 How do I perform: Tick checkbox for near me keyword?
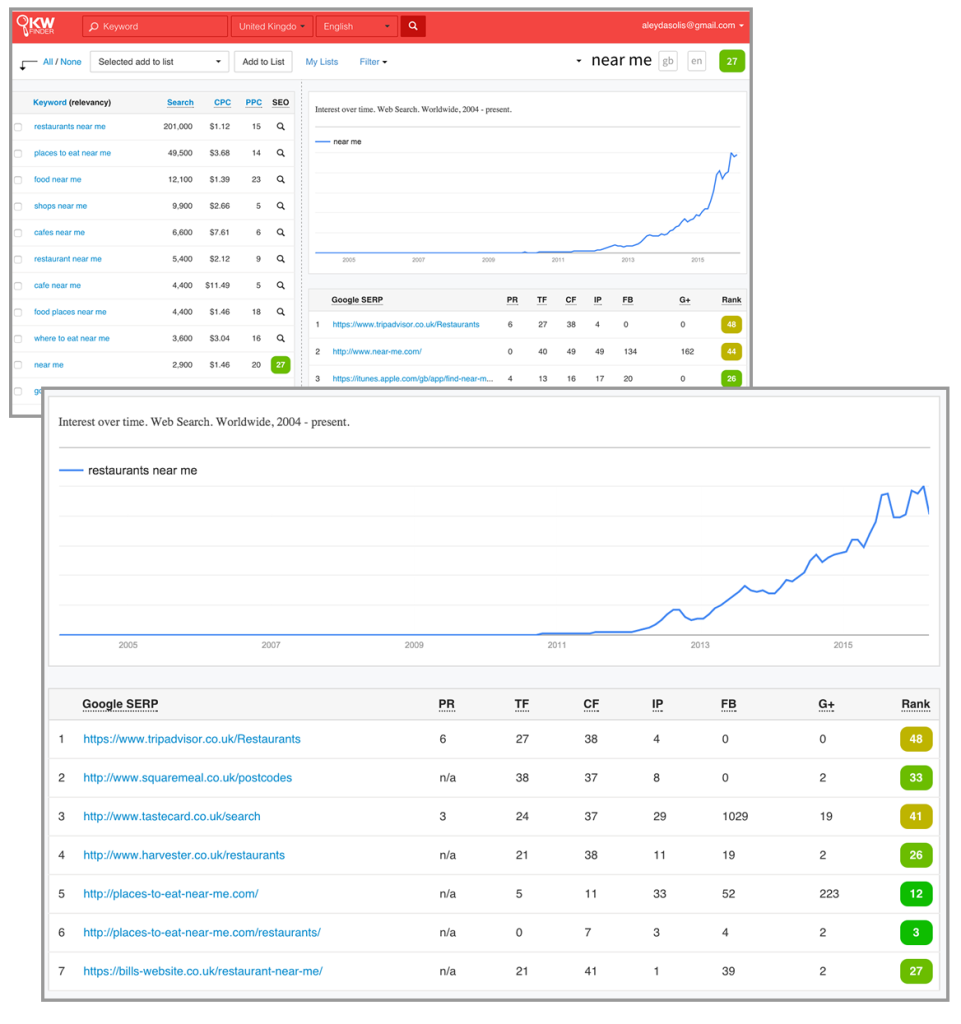click(19, 366)
